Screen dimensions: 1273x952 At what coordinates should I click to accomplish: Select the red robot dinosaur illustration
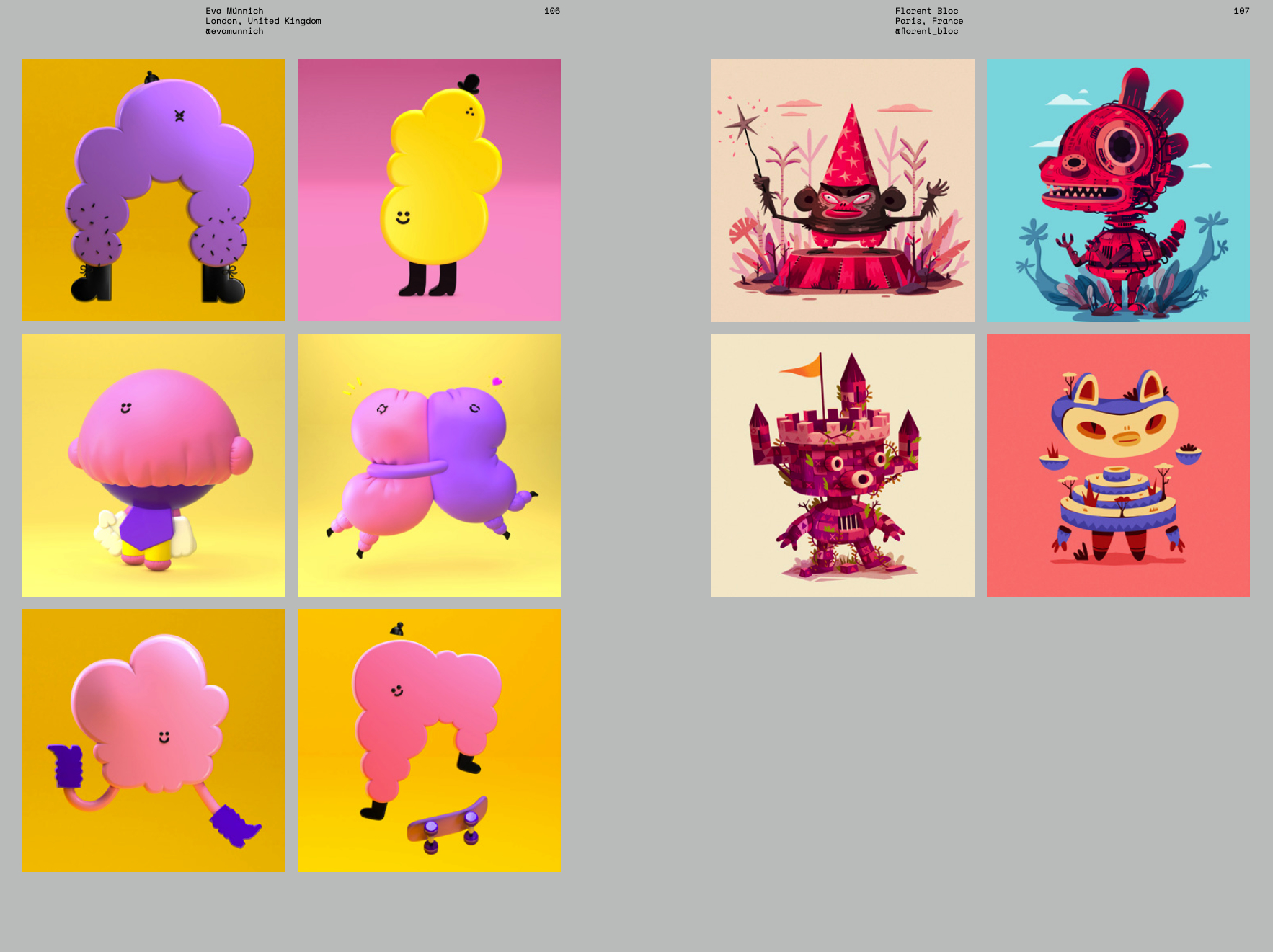[x=1118, y=190]
